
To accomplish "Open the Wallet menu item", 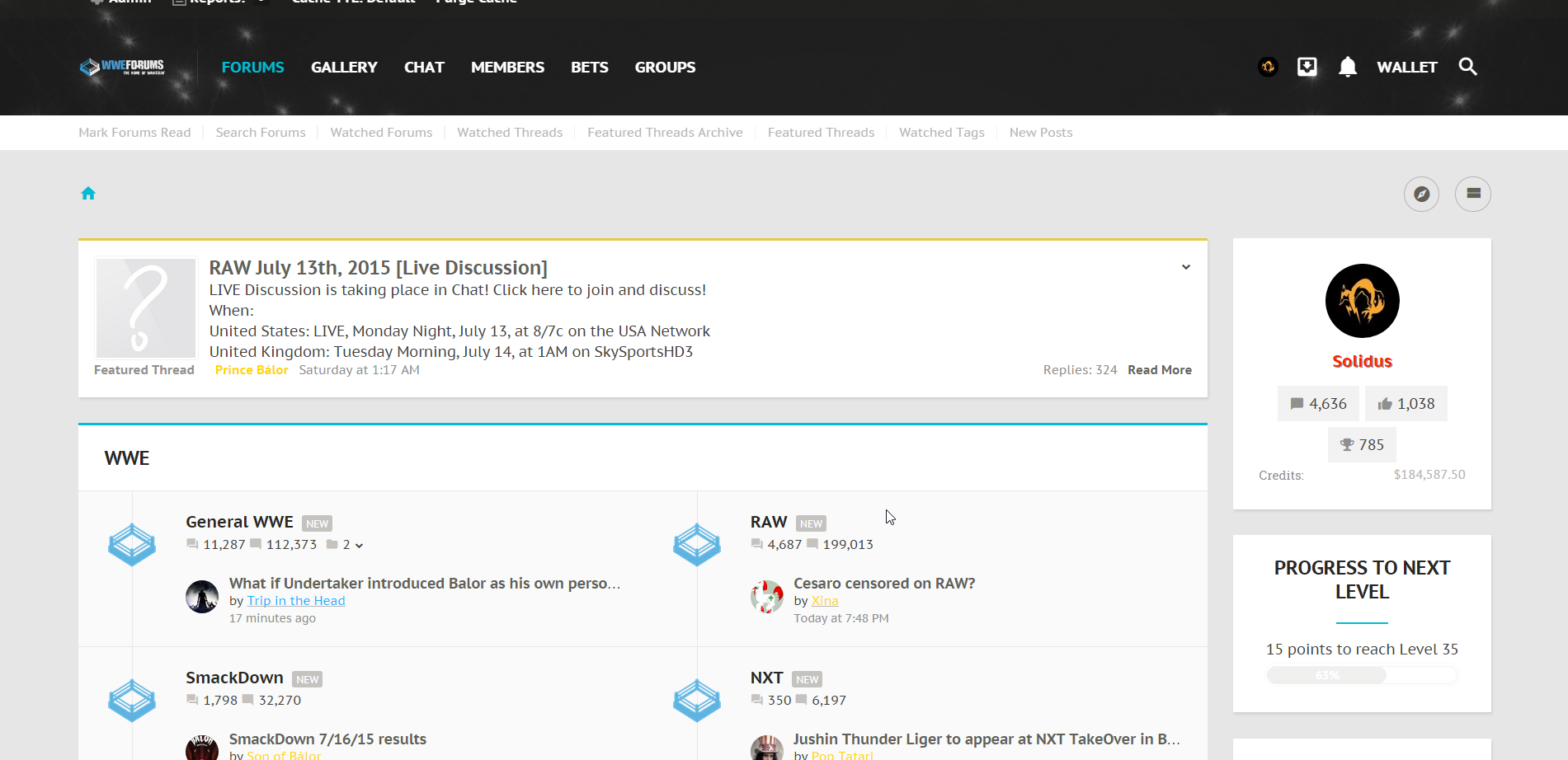I will coord(1406,68).
